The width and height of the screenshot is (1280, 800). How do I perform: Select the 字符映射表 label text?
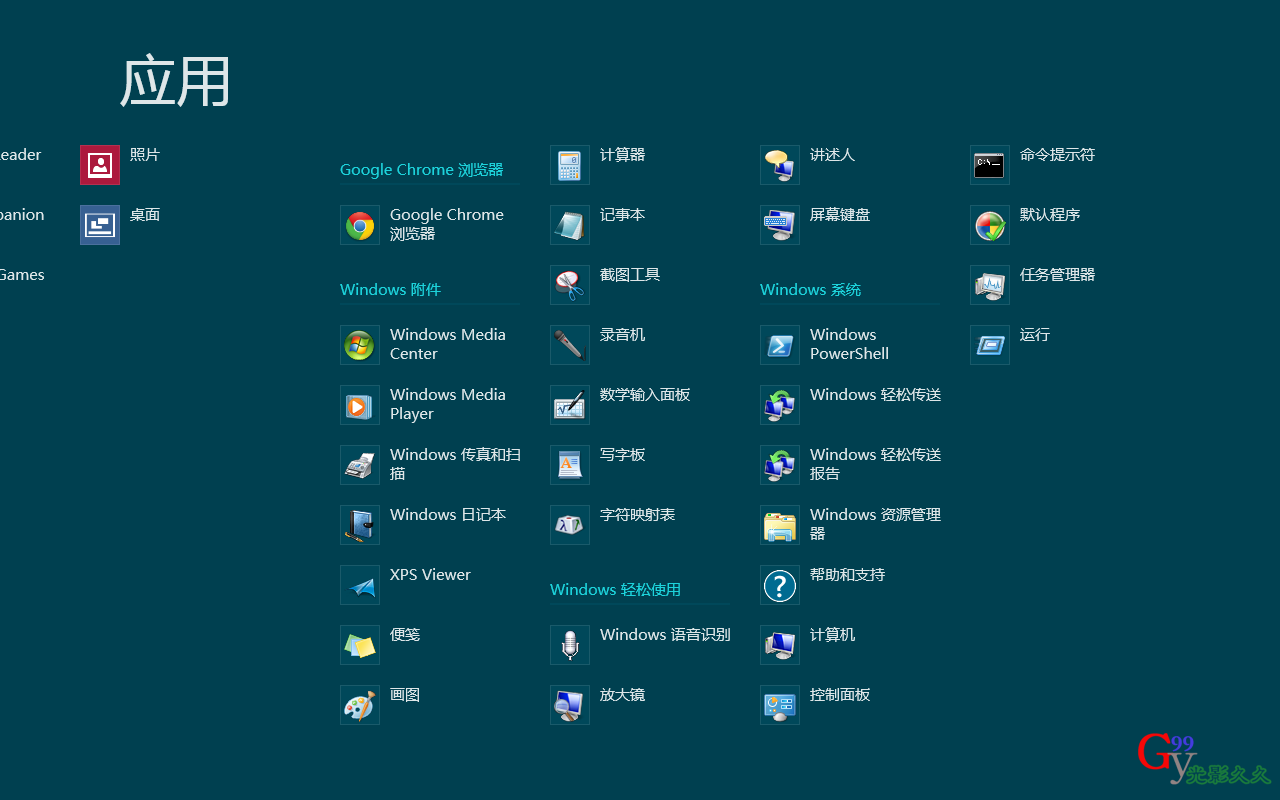(637, 515)
